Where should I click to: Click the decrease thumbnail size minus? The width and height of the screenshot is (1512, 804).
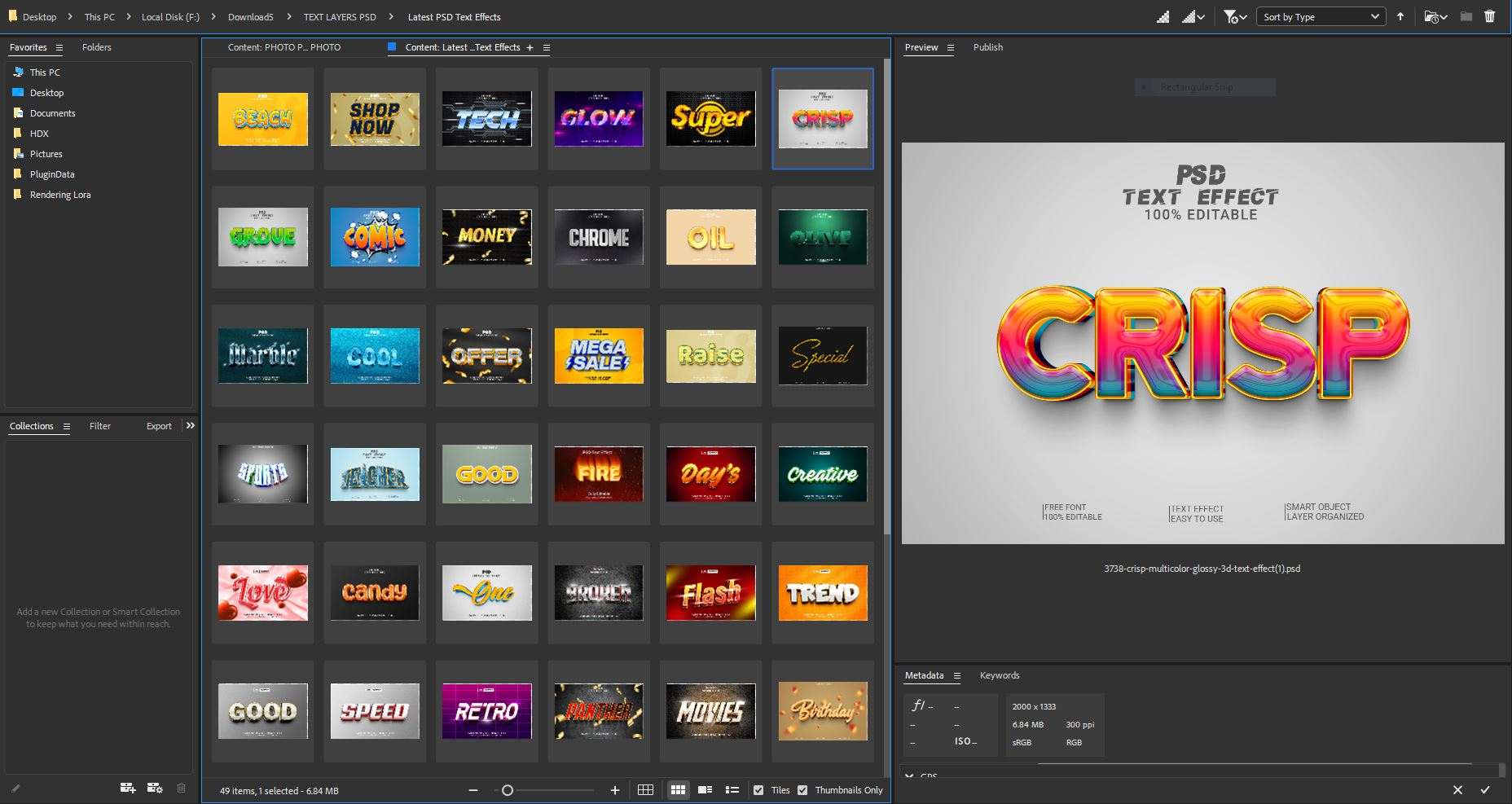point(473,790)
